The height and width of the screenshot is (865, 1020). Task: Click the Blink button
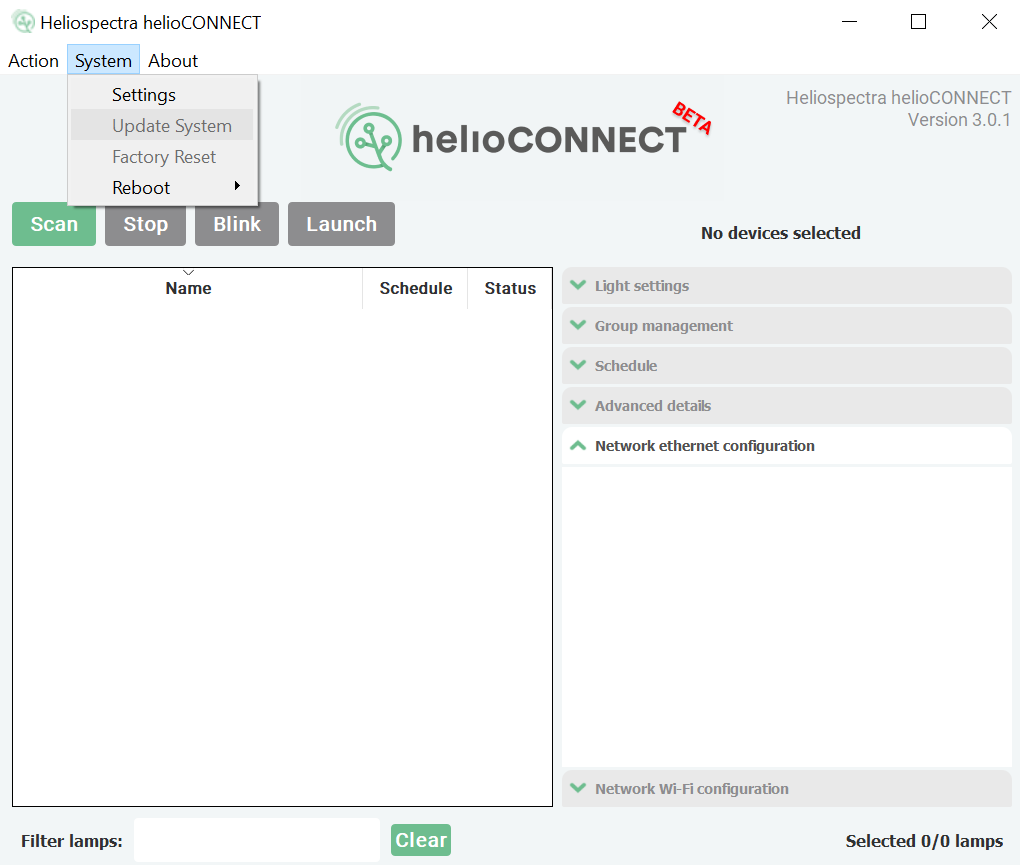237,224
